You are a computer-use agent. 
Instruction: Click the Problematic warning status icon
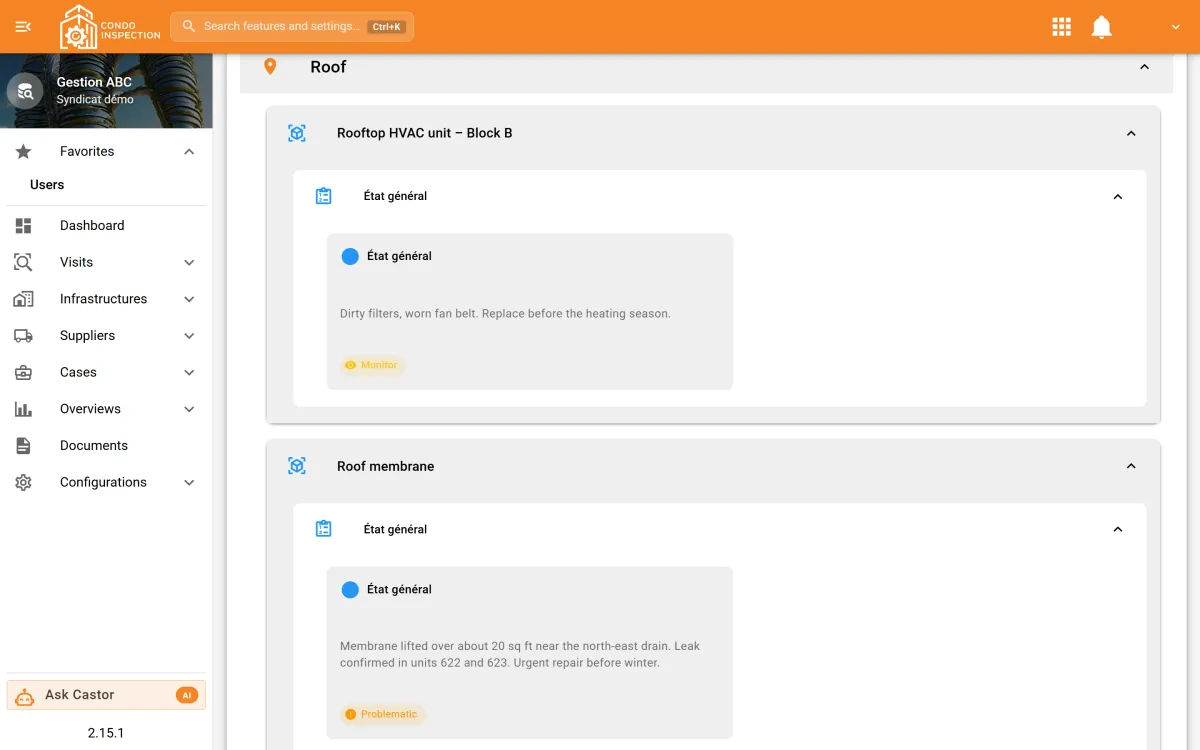[x=350, y=714]
